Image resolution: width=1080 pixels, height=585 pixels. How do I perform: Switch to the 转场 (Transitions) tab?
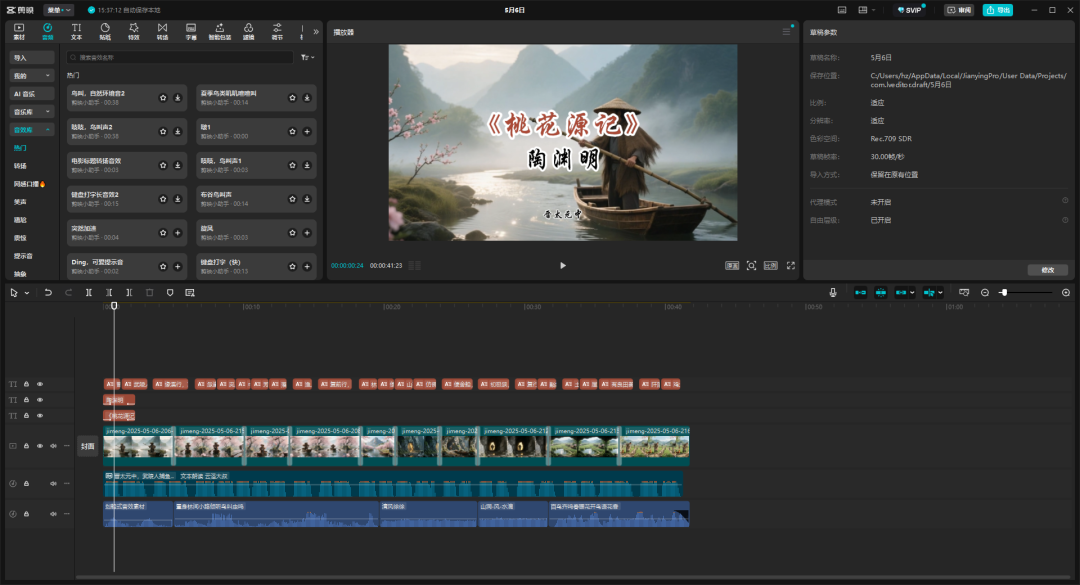click(x=162, y=31)
